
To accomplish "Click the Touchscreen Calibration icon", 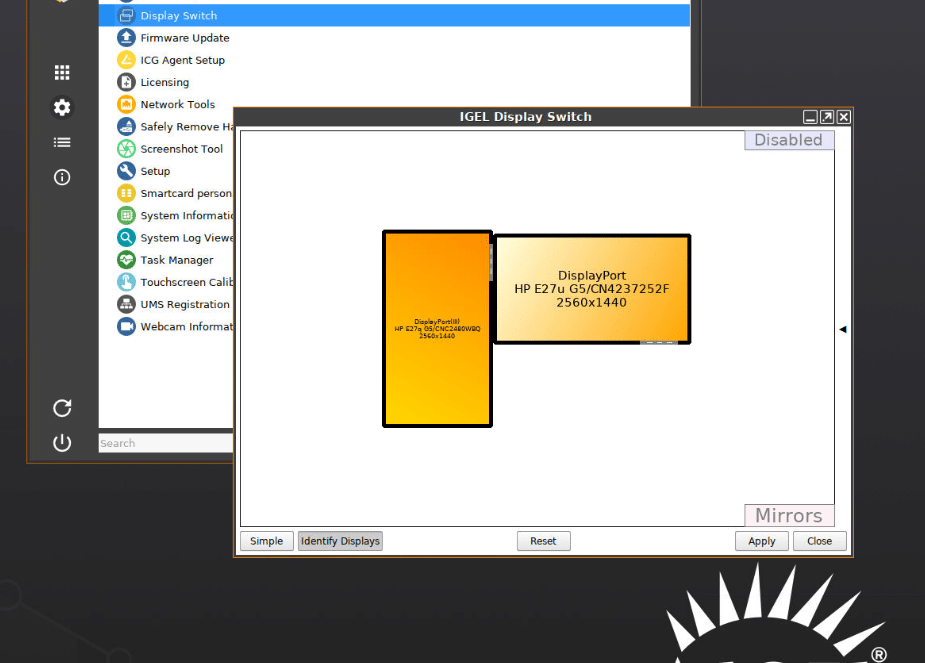I will 126,282.
